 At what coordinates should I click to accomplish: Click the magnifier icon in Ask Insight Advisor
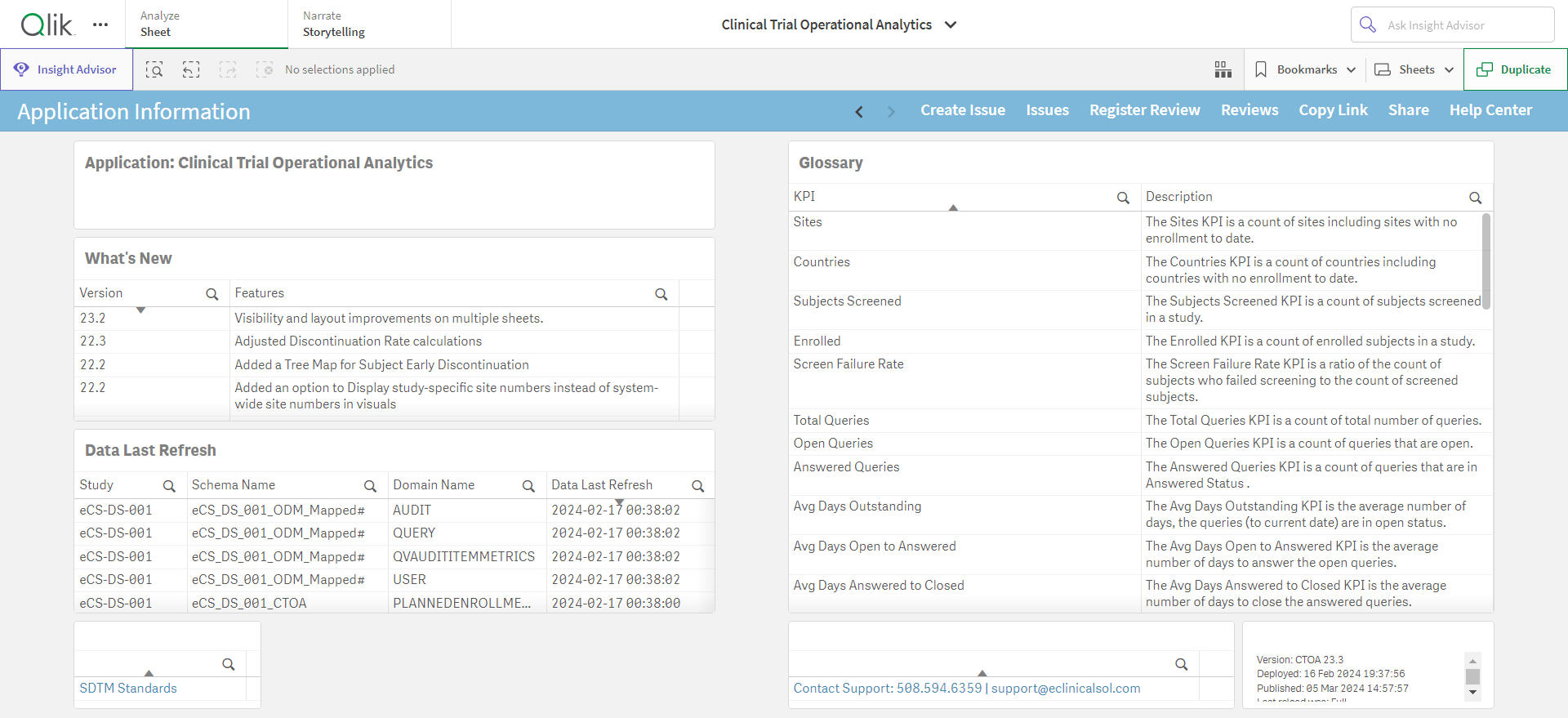click(x=1368, y=25)
